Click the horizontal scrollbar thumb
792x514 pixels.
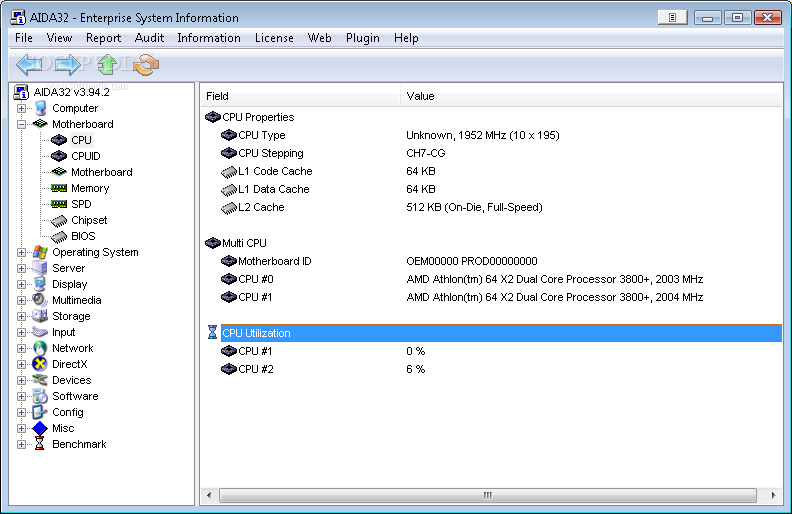(487, 495)
